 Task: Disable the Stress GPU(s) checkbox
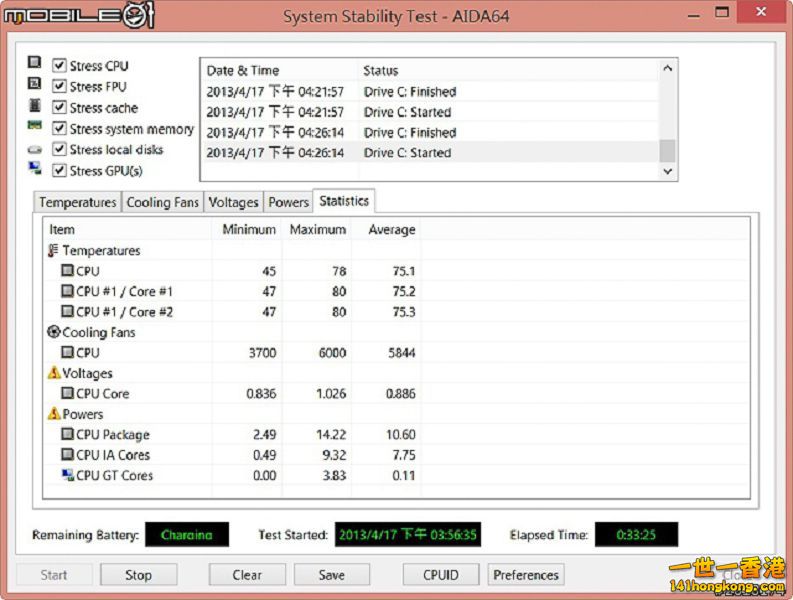pyautogui.click(x=59, y=171)
